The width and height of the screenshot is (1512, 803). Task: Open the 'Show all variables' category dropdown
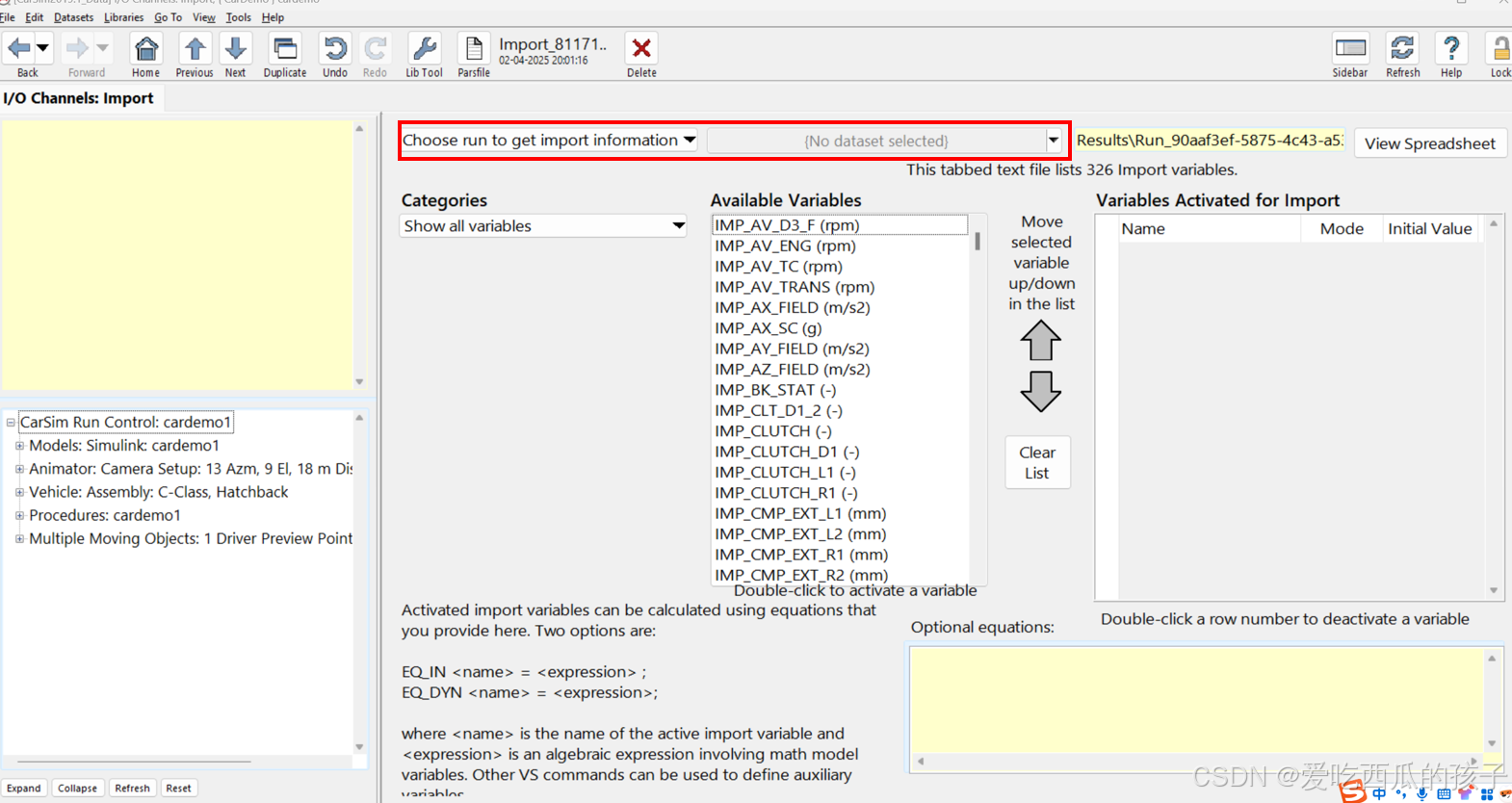pyautogui.click(x=543, y=225)
